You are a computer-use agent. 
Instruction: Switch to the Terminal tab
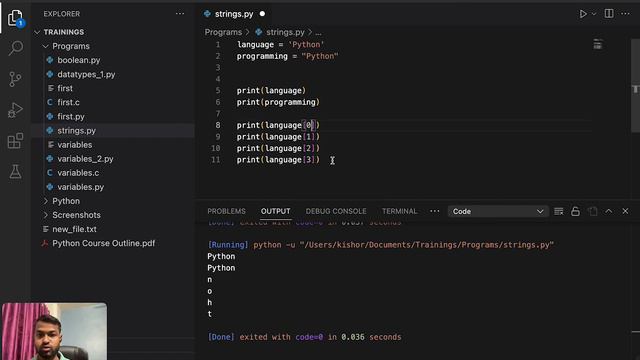tap(400, 211)
